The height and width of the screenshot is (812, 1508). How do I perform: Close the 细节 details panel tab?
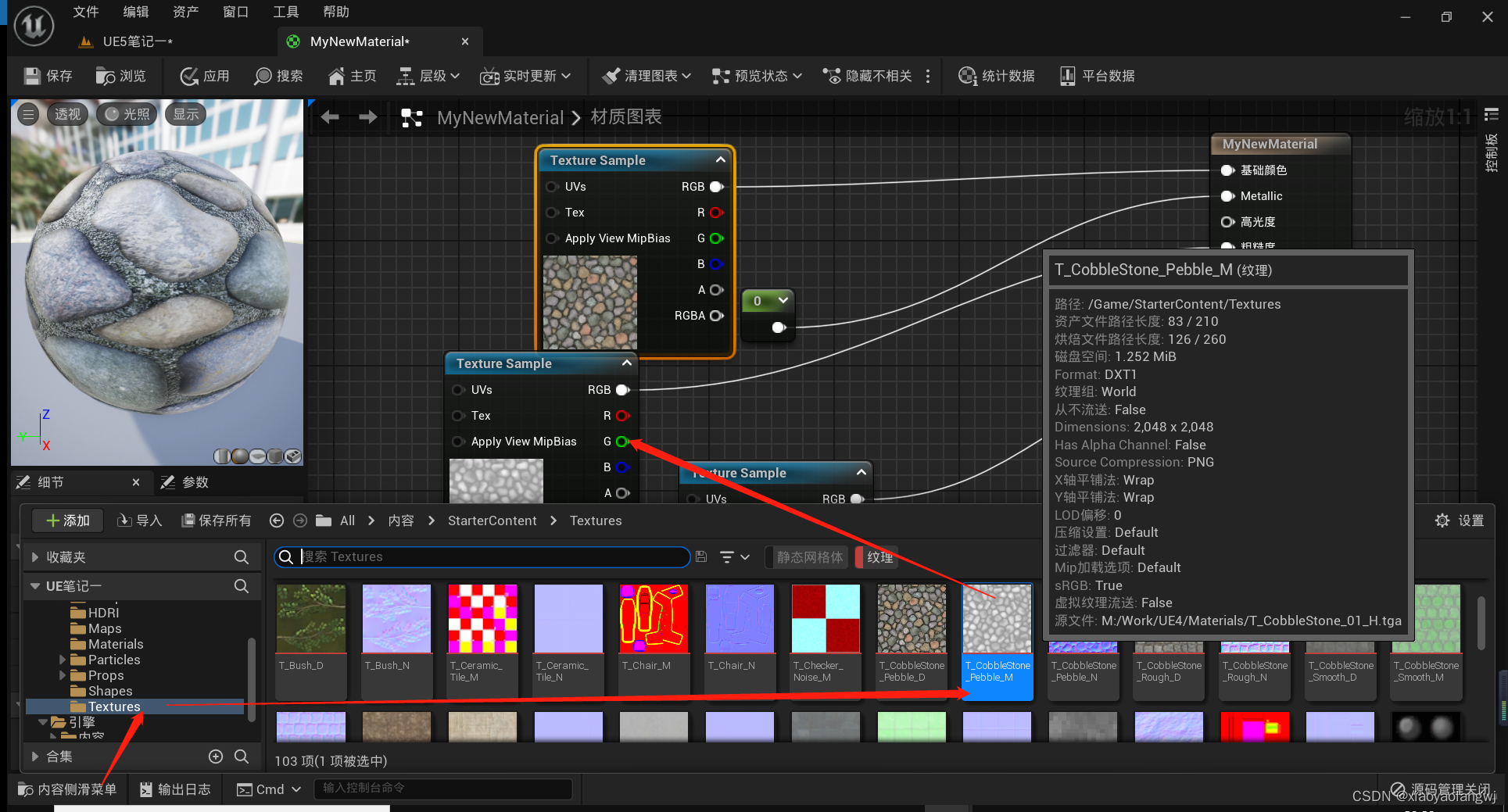tap(136, 482)
